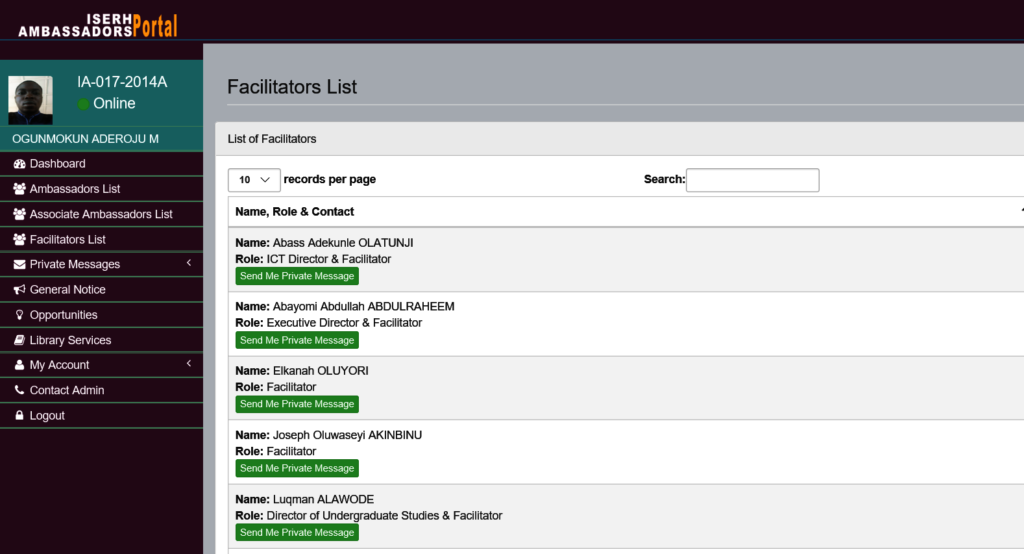The width and height of the screenshot is (1024, 554).
Task: Open the My Account menu item
Action: [59, 365]
